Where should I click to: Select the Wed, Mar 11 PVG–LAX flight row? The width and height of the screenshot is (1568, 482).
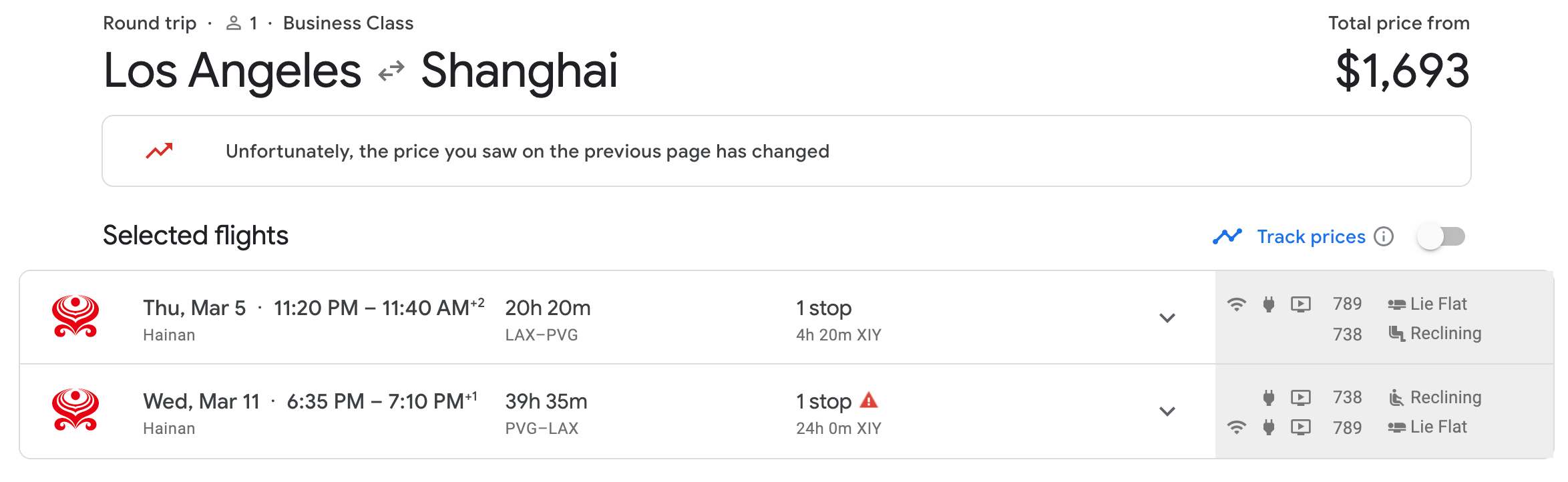617,411
